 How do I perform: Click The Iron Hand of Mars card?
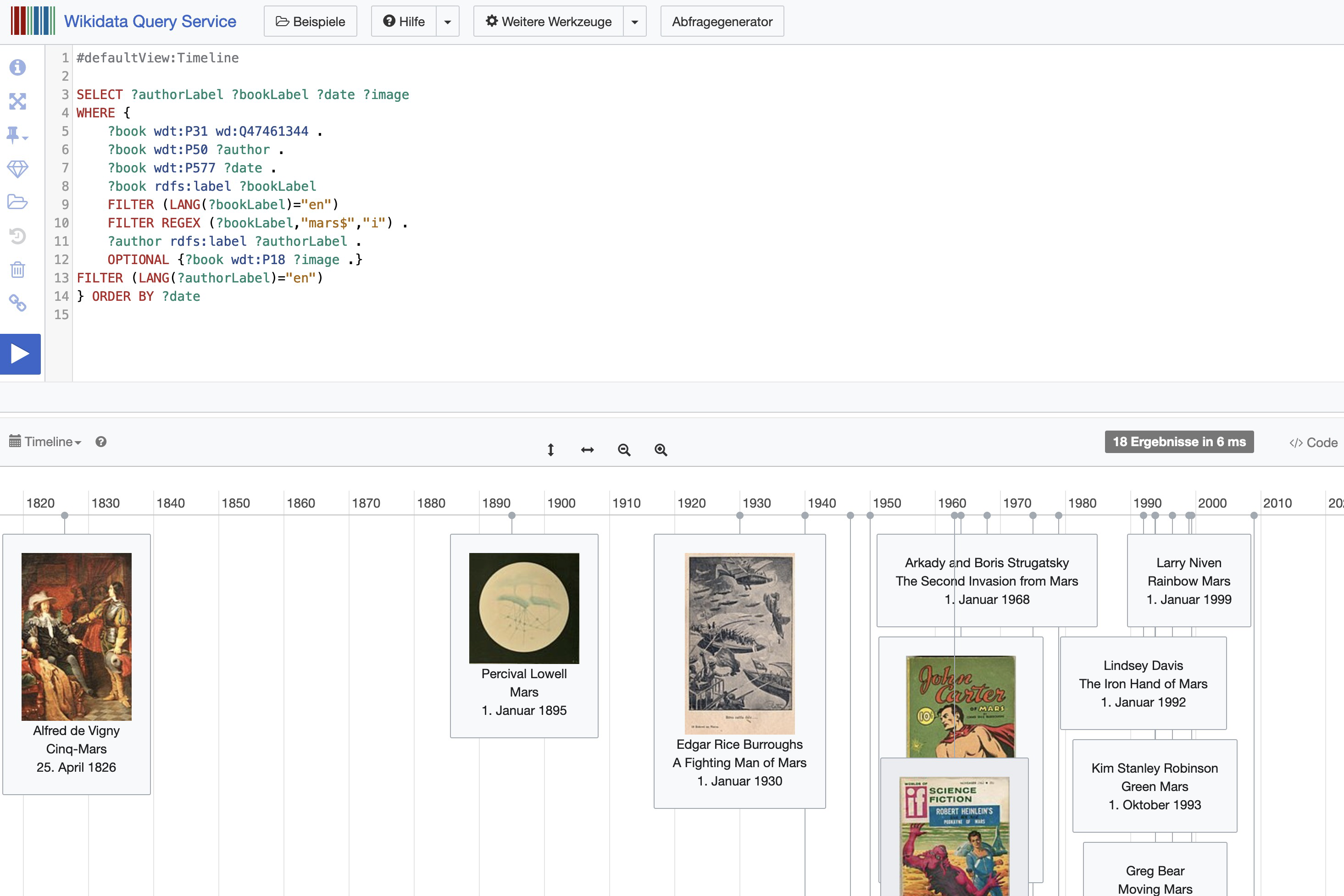[1144, 683]
